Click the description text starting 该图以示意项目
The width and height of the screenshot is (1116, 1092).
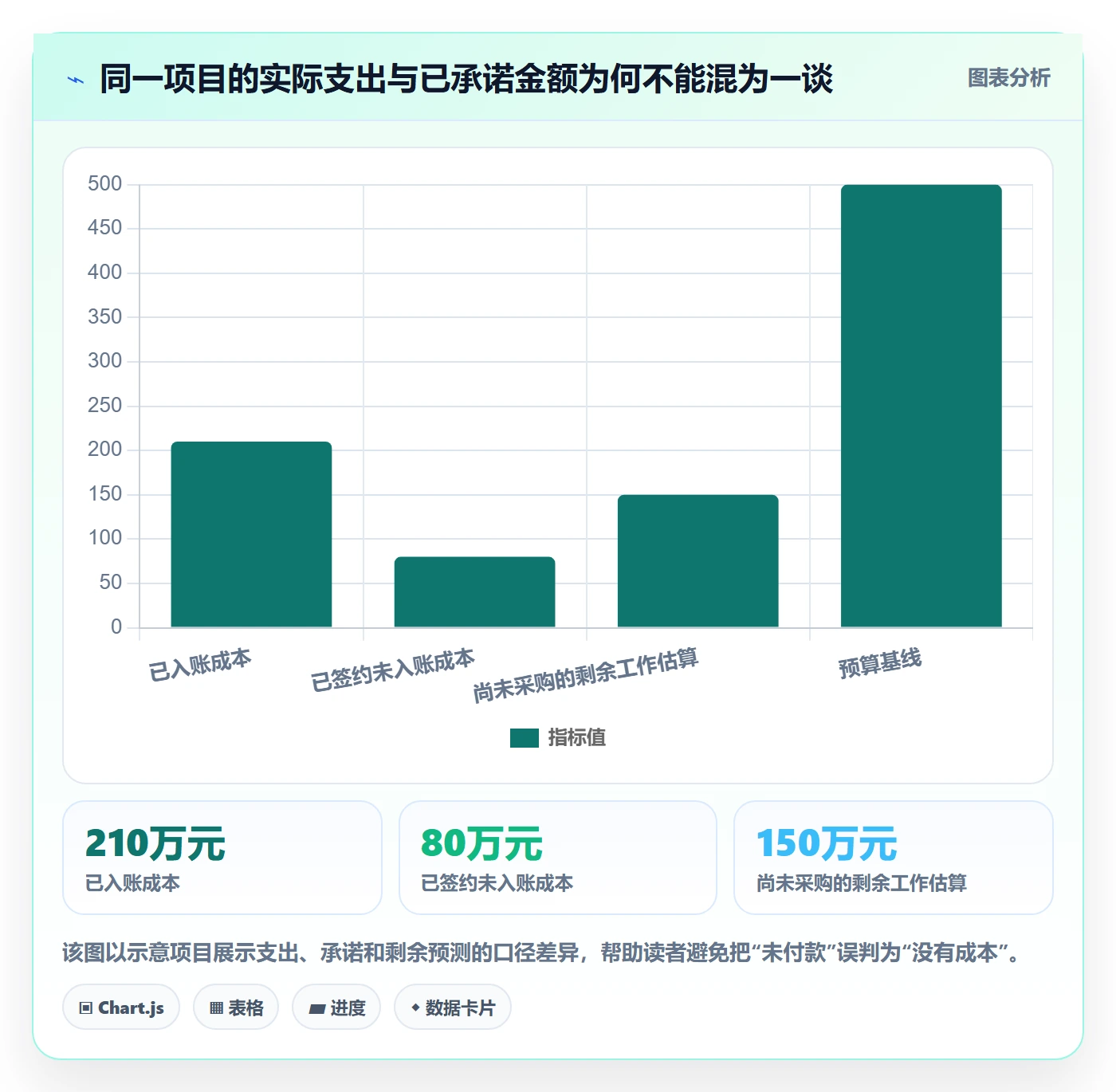tap(542, 953)
